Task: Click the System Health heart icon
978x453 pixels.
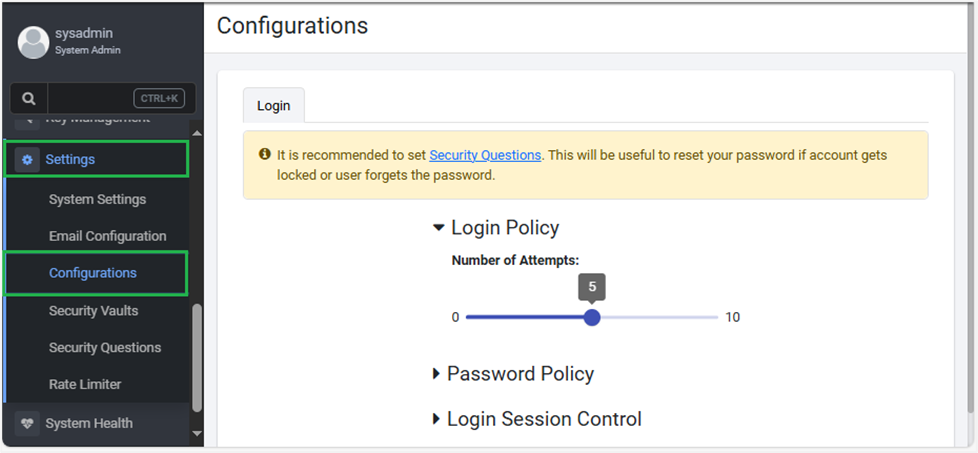Action: [27, 423]
